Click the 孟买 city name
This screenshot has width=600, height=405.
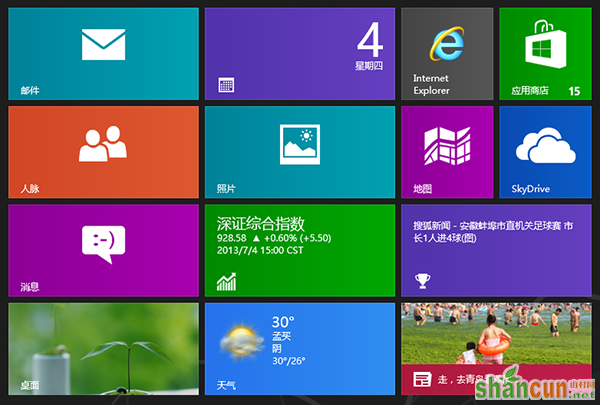pos(281,336)
